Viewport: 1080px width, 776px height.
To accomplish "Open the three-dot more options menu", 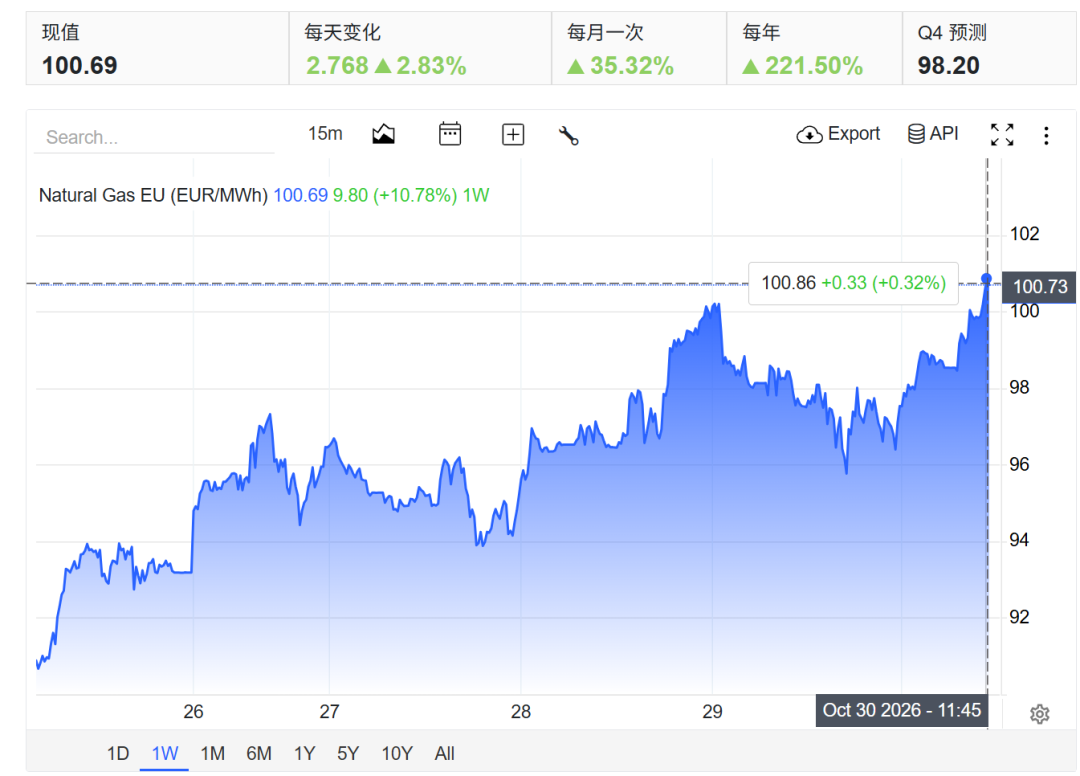I will (x=1046, y=135).
